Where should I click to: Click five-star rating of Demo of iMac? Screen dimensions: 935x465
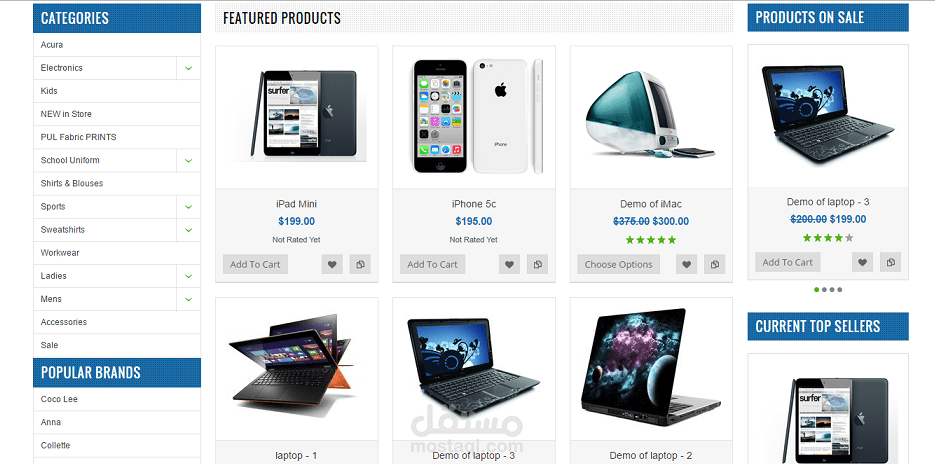point(651,240)
